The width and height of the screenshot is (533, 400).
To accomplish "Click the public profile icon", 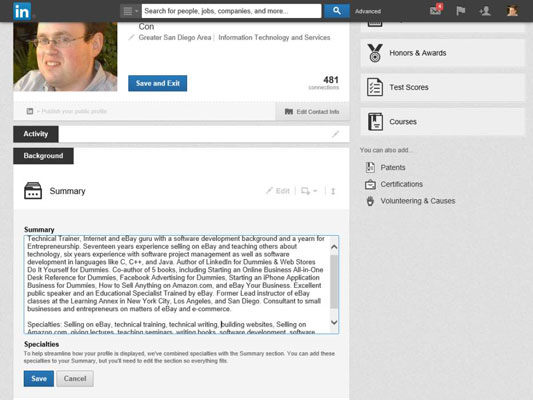I will [30, 111].
